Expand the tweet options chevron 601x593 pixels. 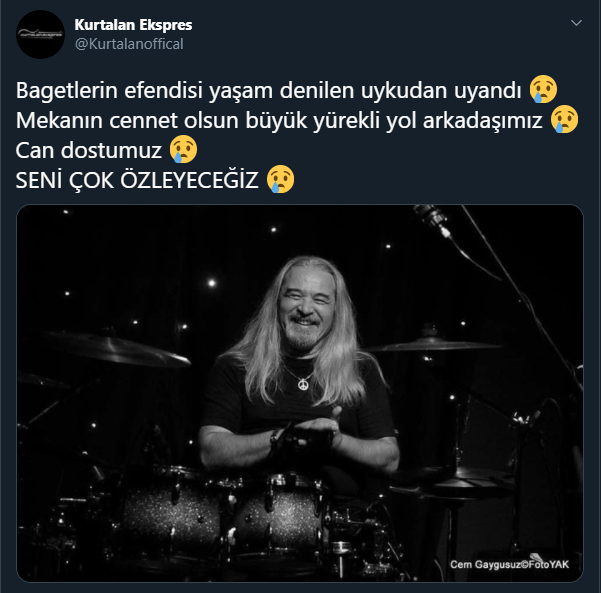tap(576, 23)
